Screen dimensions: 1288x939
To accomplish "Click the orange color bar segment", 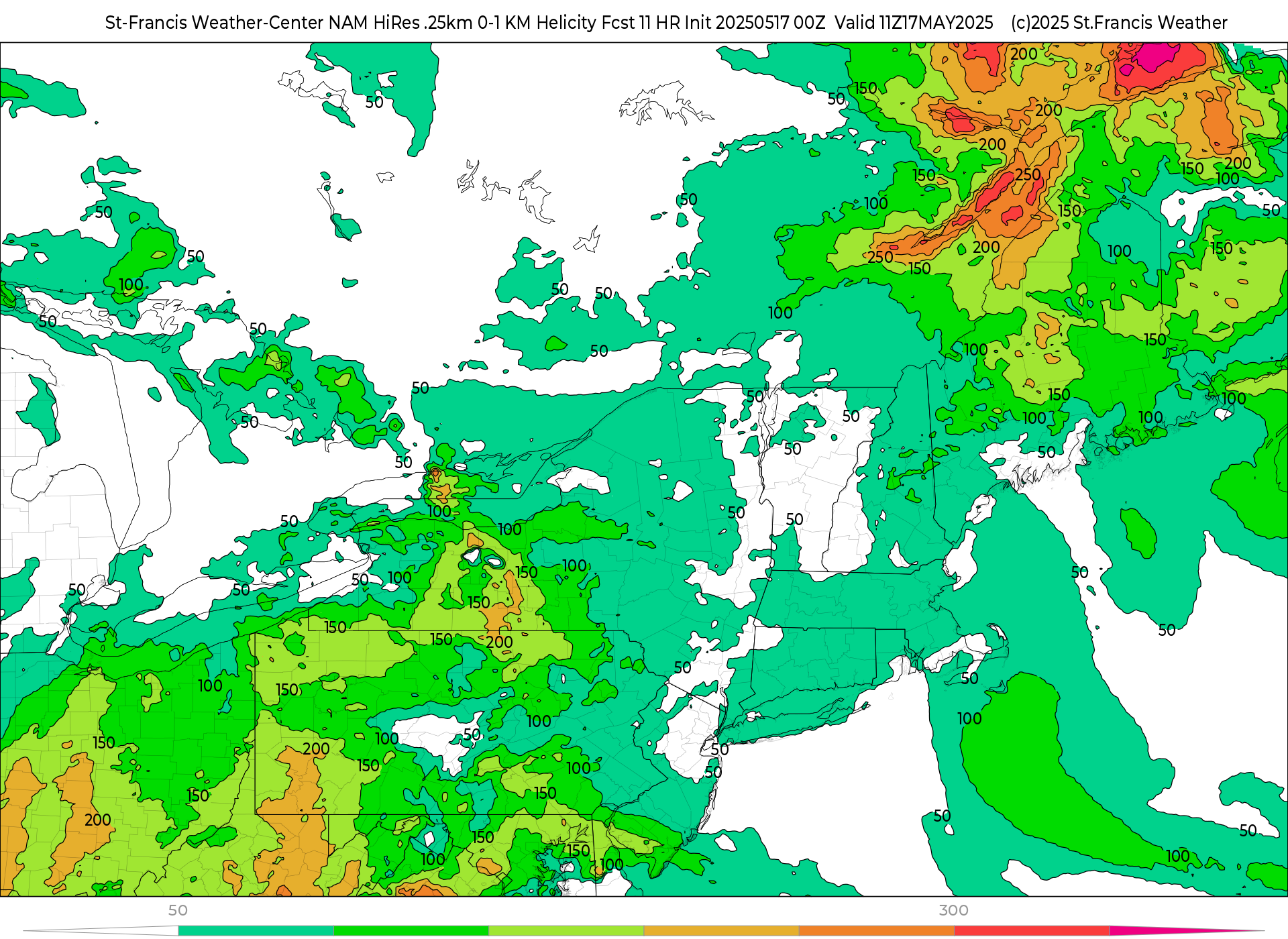I will 876,931.
